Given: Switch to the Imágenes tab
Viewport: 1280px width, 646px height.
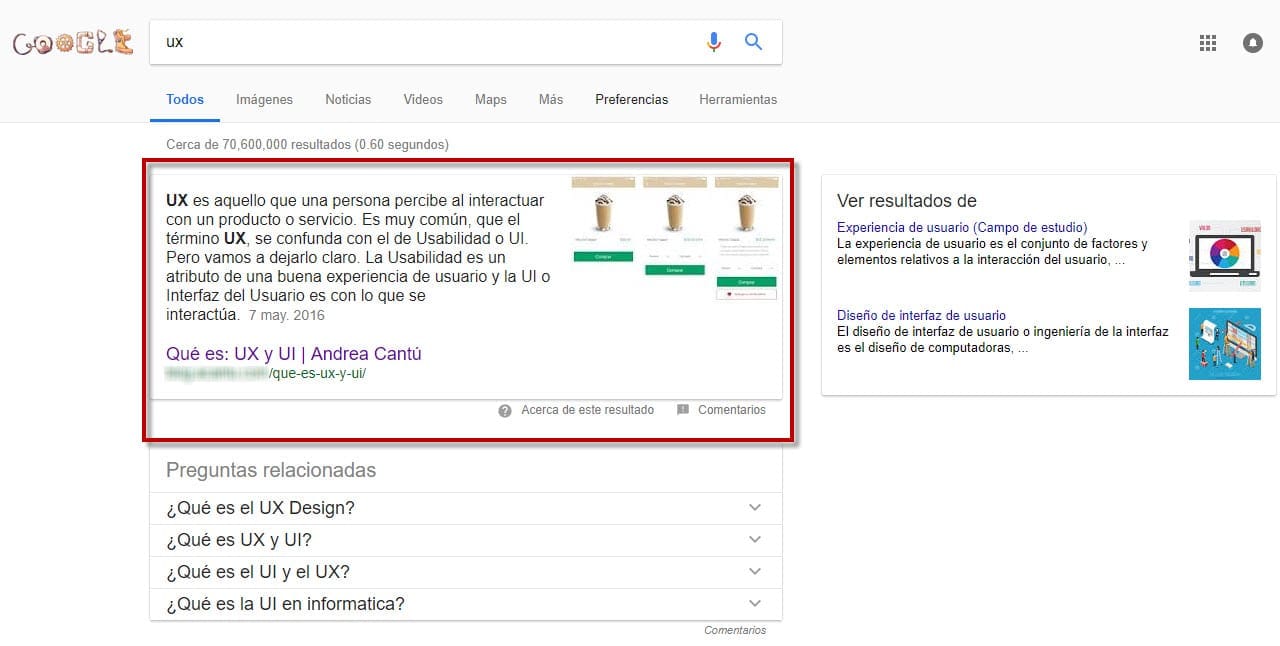Looking at the screenshot, I should (264, 99).
